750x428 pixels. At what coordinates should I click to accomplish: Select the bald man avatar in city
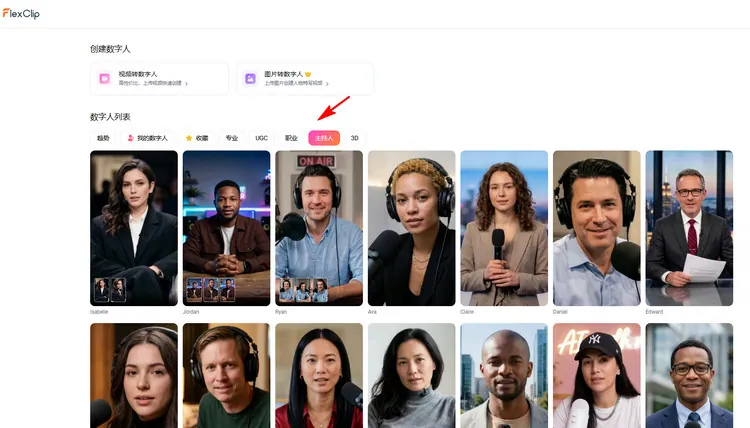[x=504, y=376]
